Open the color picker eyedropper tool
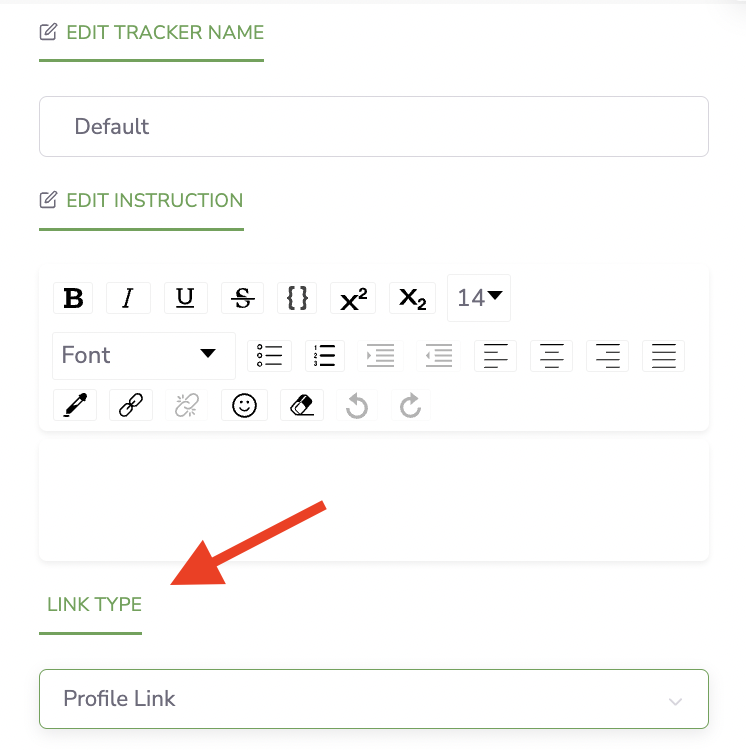The height and width of the screenshot is (750, 746). click(75, 405)
